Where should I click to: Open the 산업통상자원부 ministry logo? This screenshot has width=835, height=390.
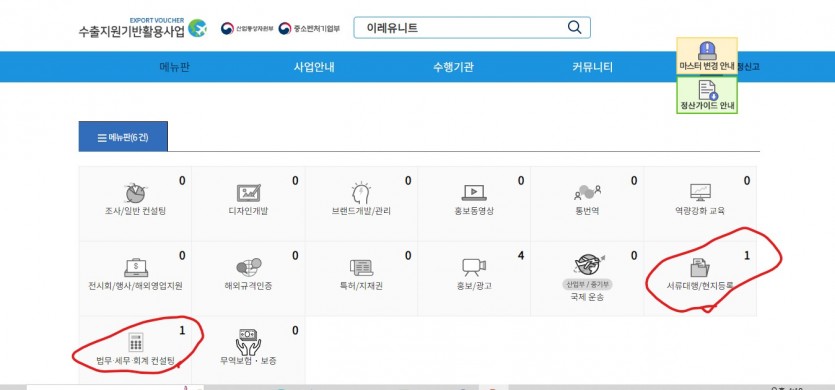tap(247, 28)
